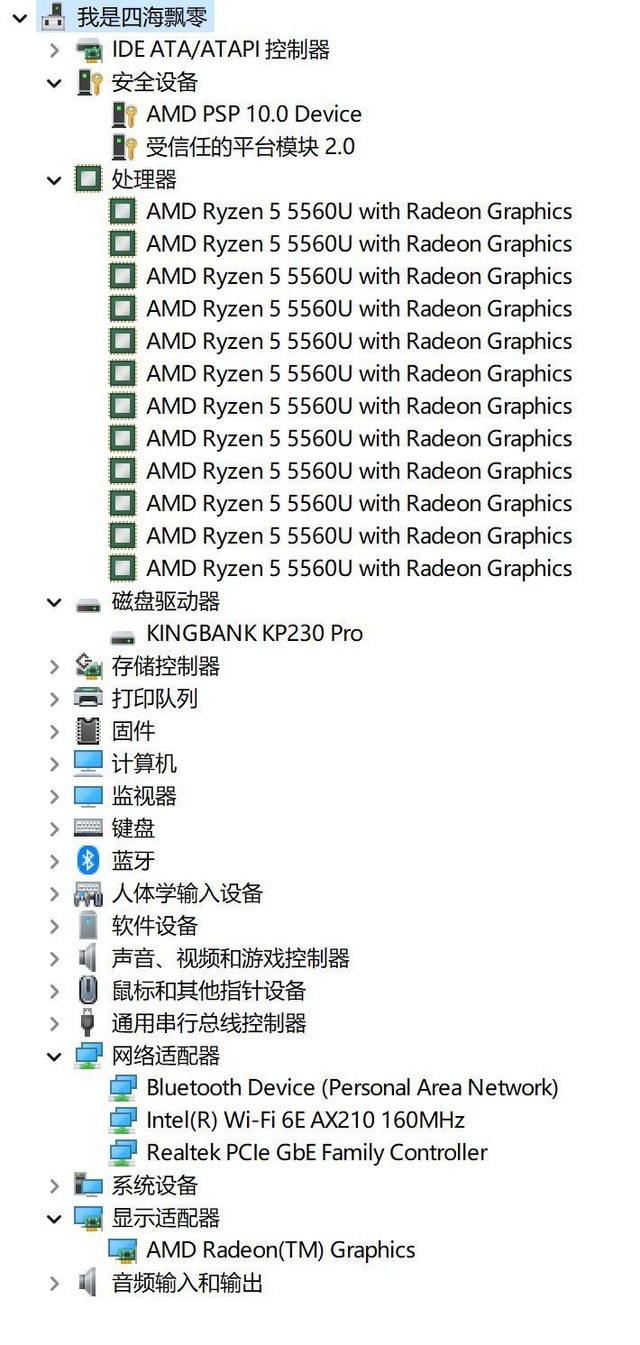
Task: Expand the 计算机 category
Action: (54, 763)
